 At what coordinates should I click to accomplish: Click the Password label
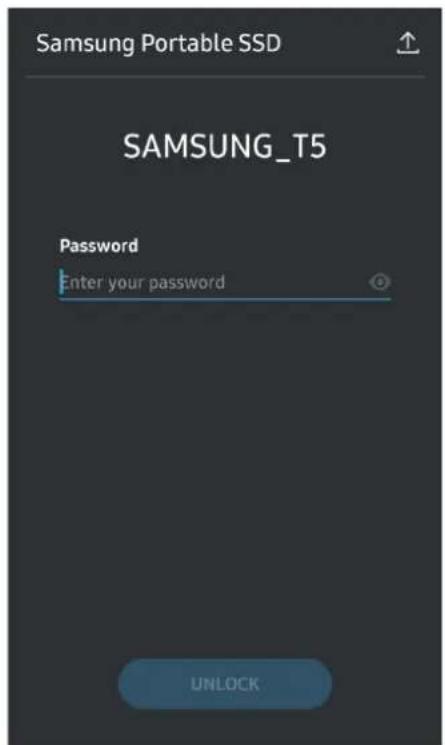pyautogui.click(x=99, y=246)
